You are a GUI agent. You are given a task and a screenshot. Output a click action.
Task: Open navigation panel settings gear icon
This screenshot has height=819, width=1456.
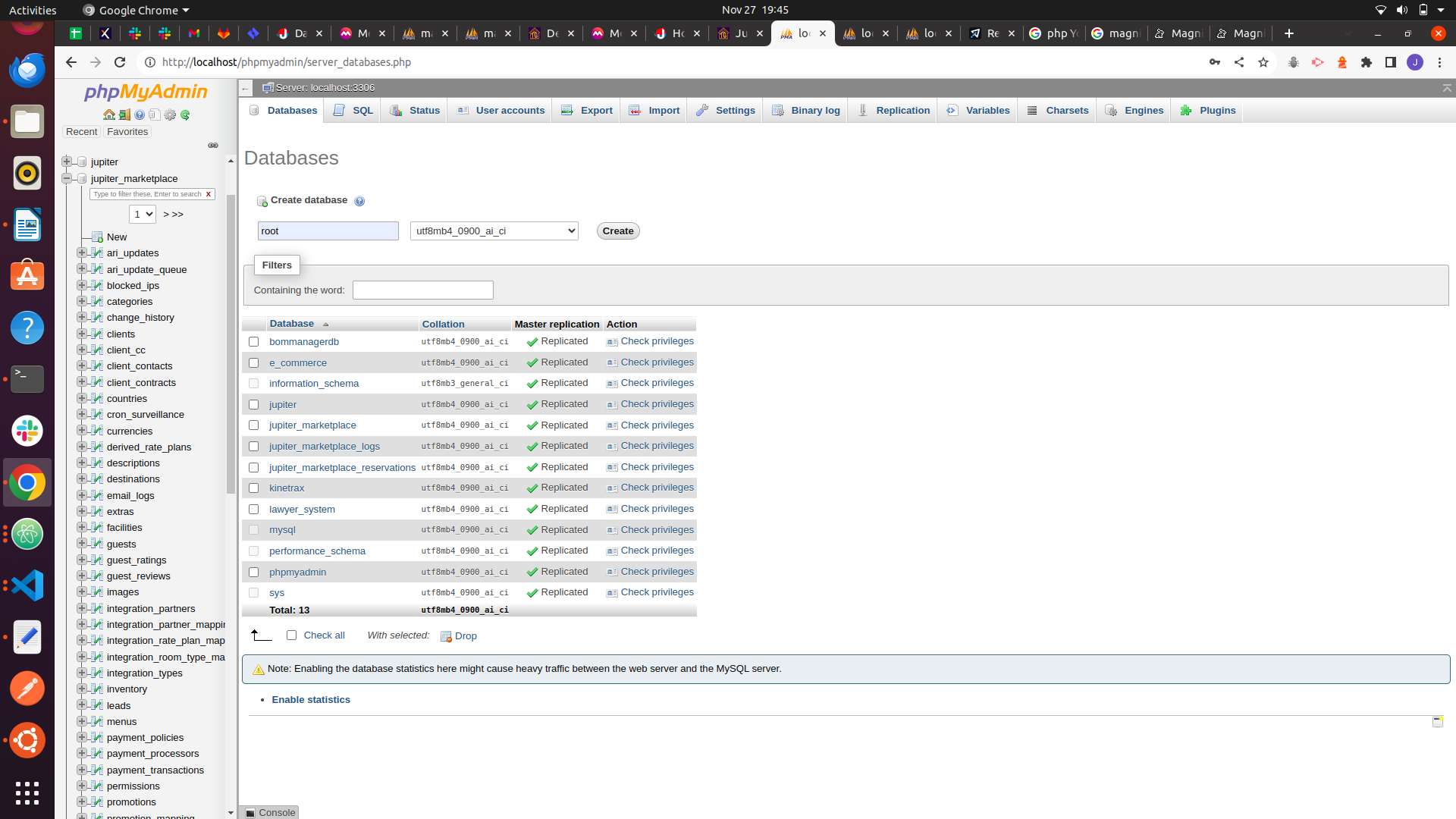pyautogui.click(x=170, y=115)
